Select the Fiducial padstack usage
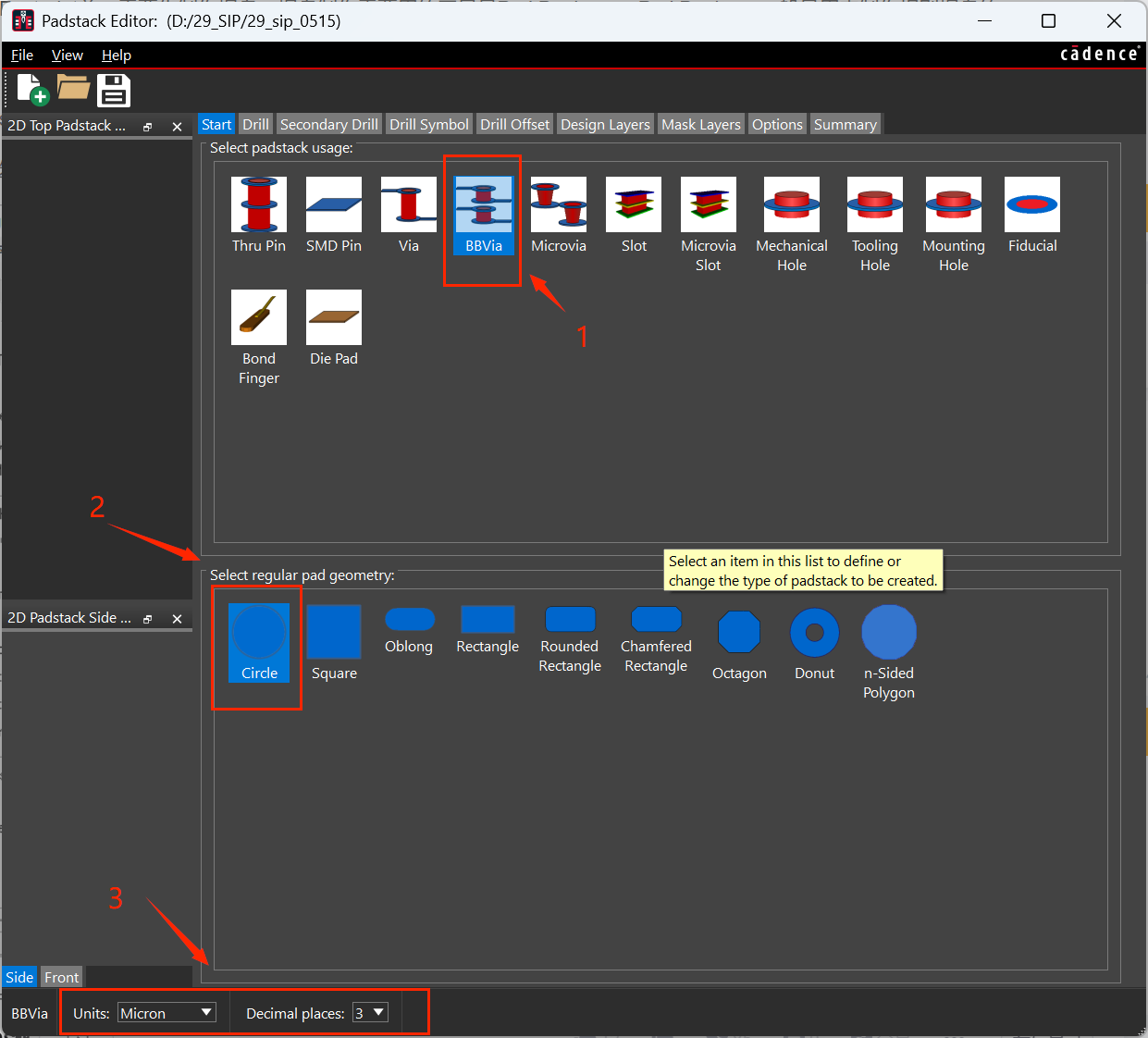Screen dimensions: 1148x1038 click(x=1032, y=216)
